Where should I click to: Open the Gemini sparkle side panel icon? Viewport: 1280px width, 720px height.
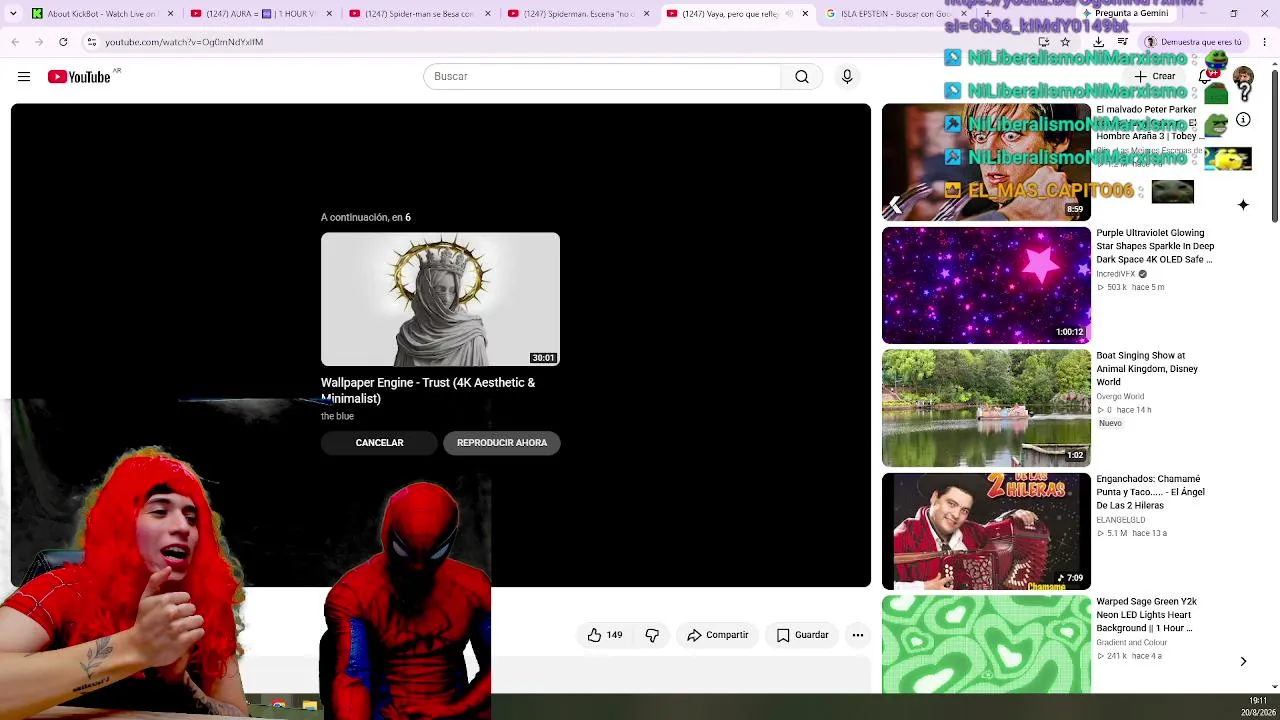1243,205
